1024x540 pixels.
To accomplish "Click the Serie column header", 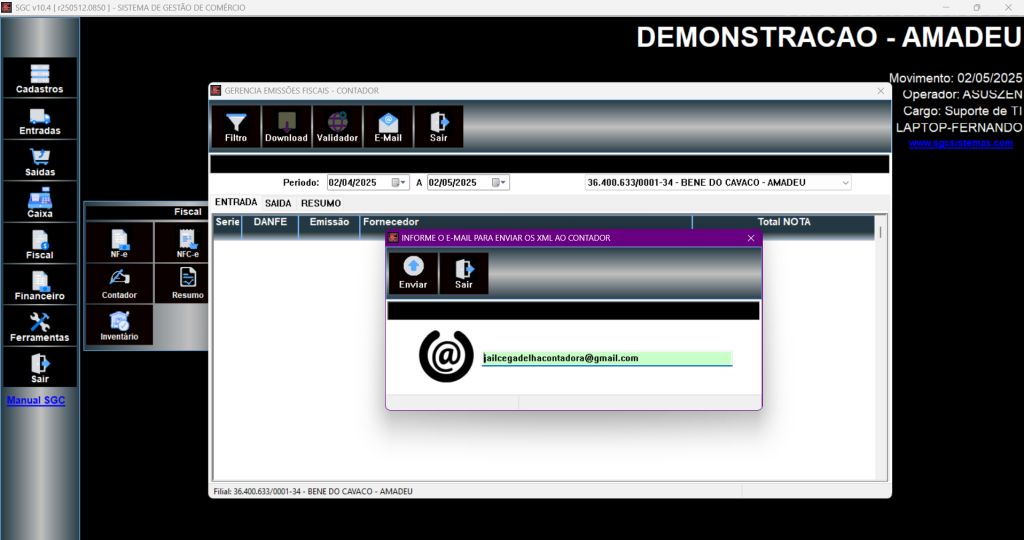I will click(227, 222).
